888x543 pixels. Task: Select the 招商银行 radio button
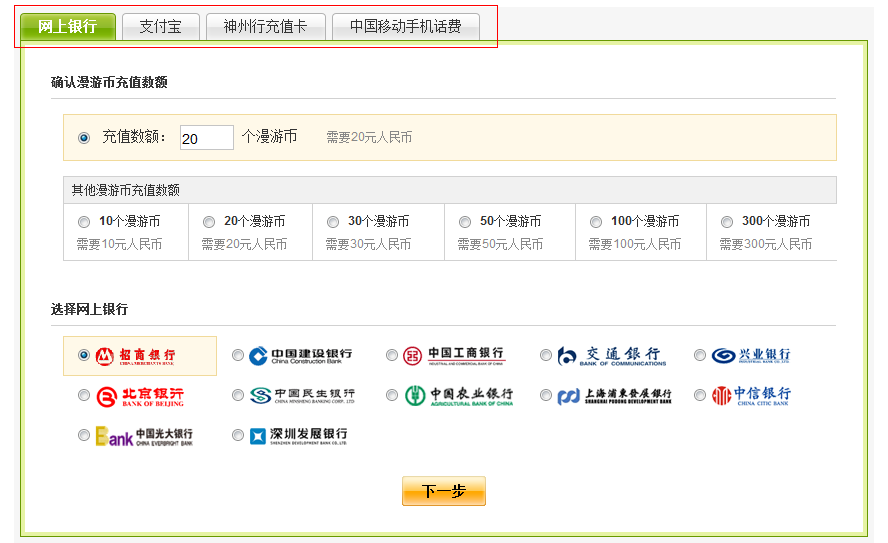[x=84, y=355]
